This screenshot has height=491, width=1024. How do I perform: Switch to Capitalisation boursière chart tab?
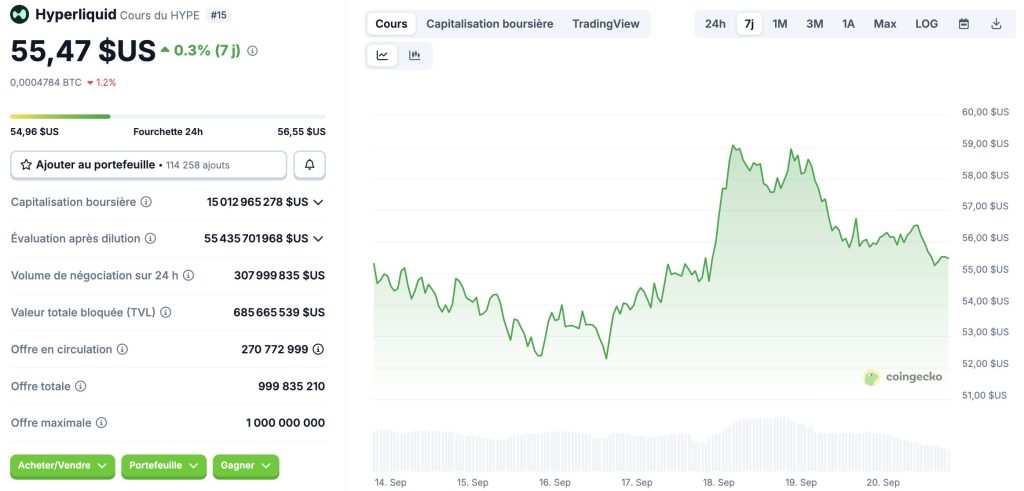489,24
